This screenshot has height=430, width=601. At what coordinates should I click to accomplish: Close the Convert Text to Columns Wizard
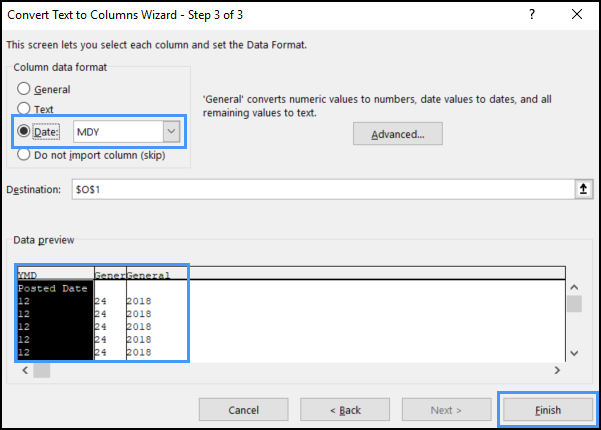(x=576, y=15)
